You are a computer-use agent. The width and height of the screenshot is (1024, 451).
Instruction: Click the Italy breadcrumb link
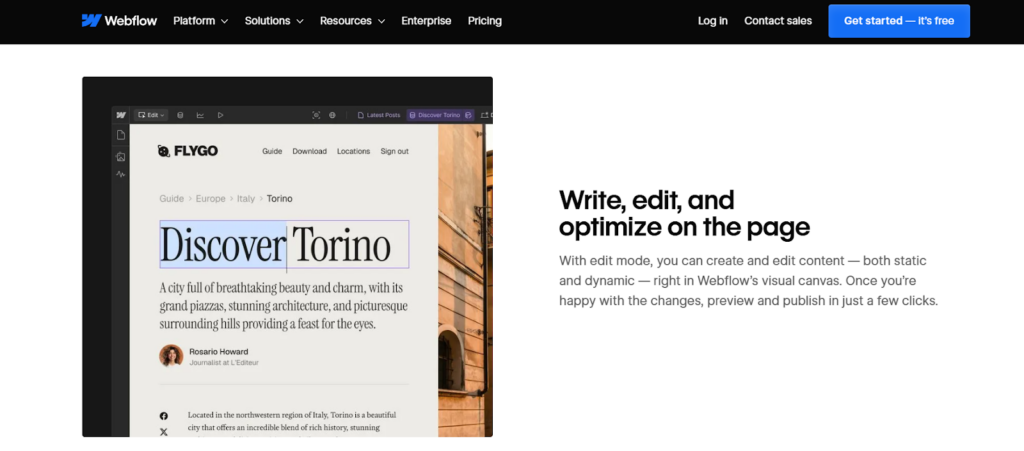click(246, 198)
